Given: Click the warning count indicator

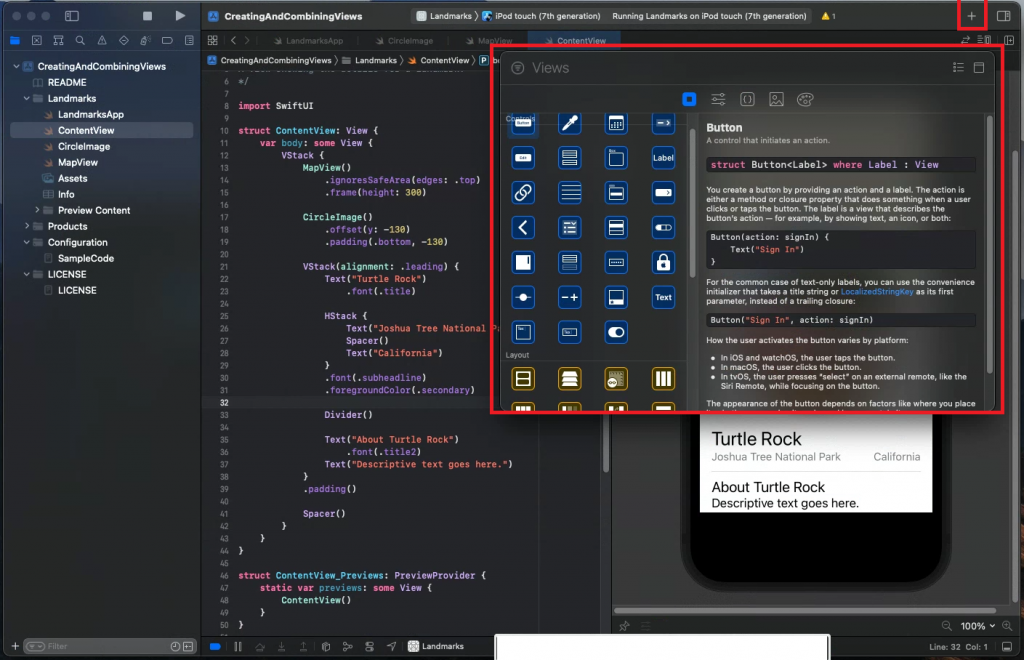Looking at the screenshot, I should (x=828, y=16).
